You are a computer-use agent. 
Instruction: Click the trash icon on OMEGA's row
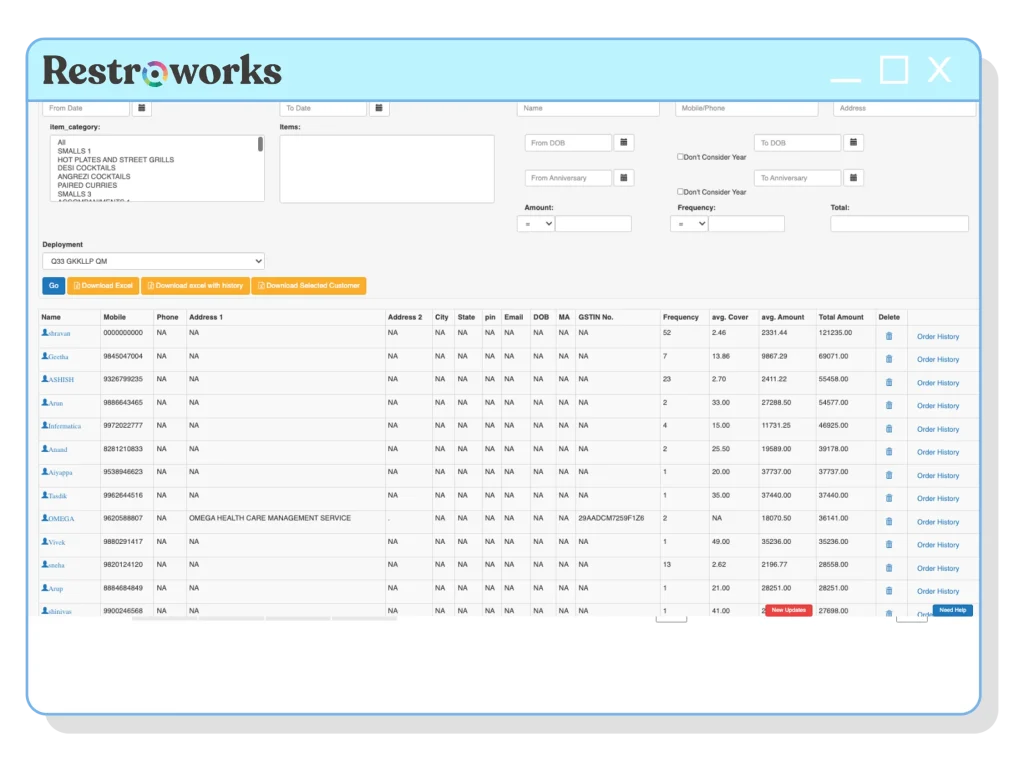[889, 521]
